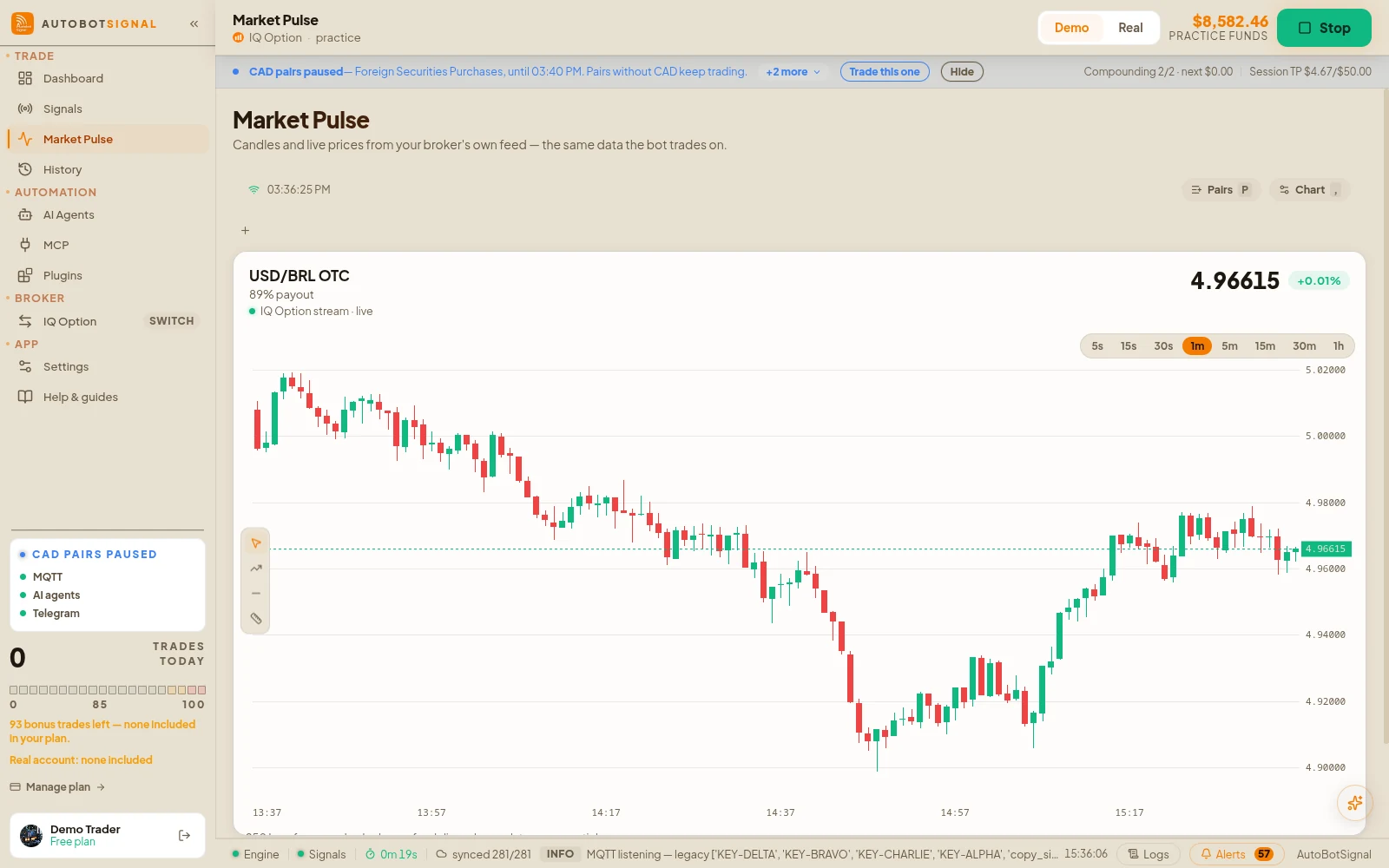Open Help & guides

pos(108,397)
